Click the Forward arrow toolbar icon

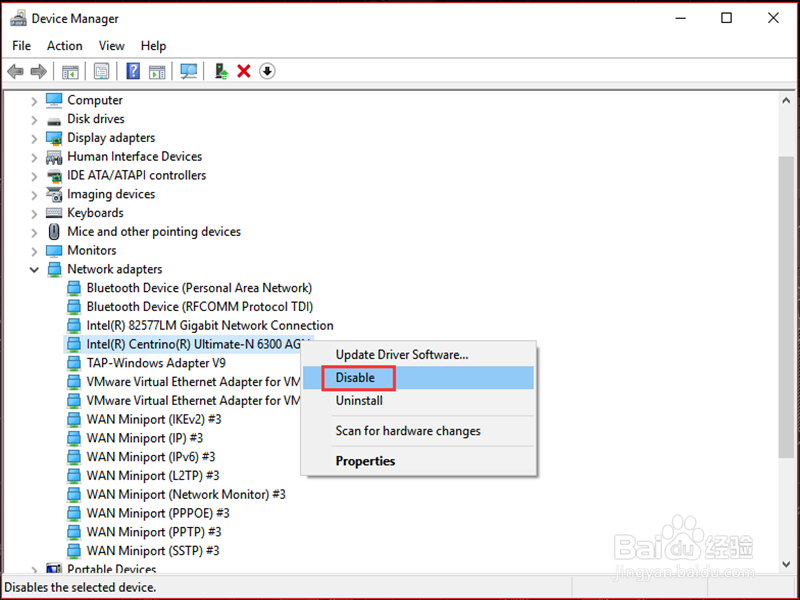[x=39, y=71]
